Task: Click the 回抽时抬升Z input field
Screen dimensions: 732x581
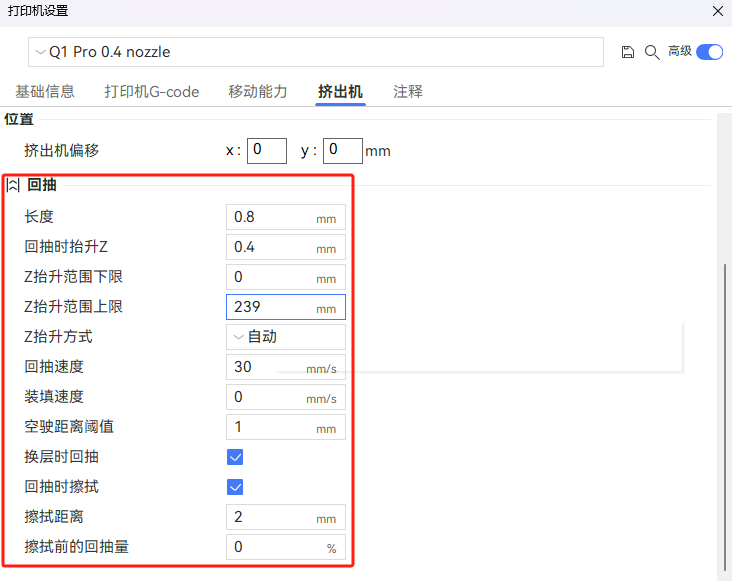Action: pos(272,247)
